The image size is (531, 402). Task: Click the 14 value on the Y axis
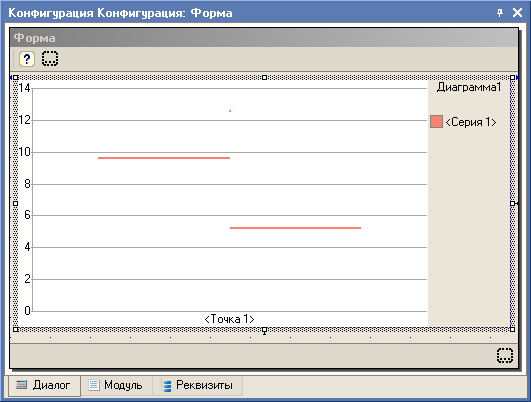coord(24,88)
